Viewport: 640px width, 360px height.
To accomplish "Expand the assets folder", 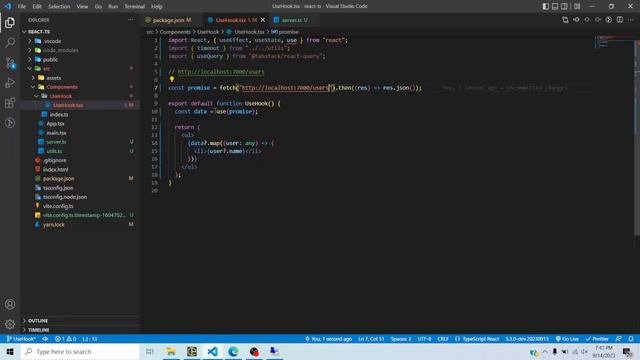I will (33, 78).
